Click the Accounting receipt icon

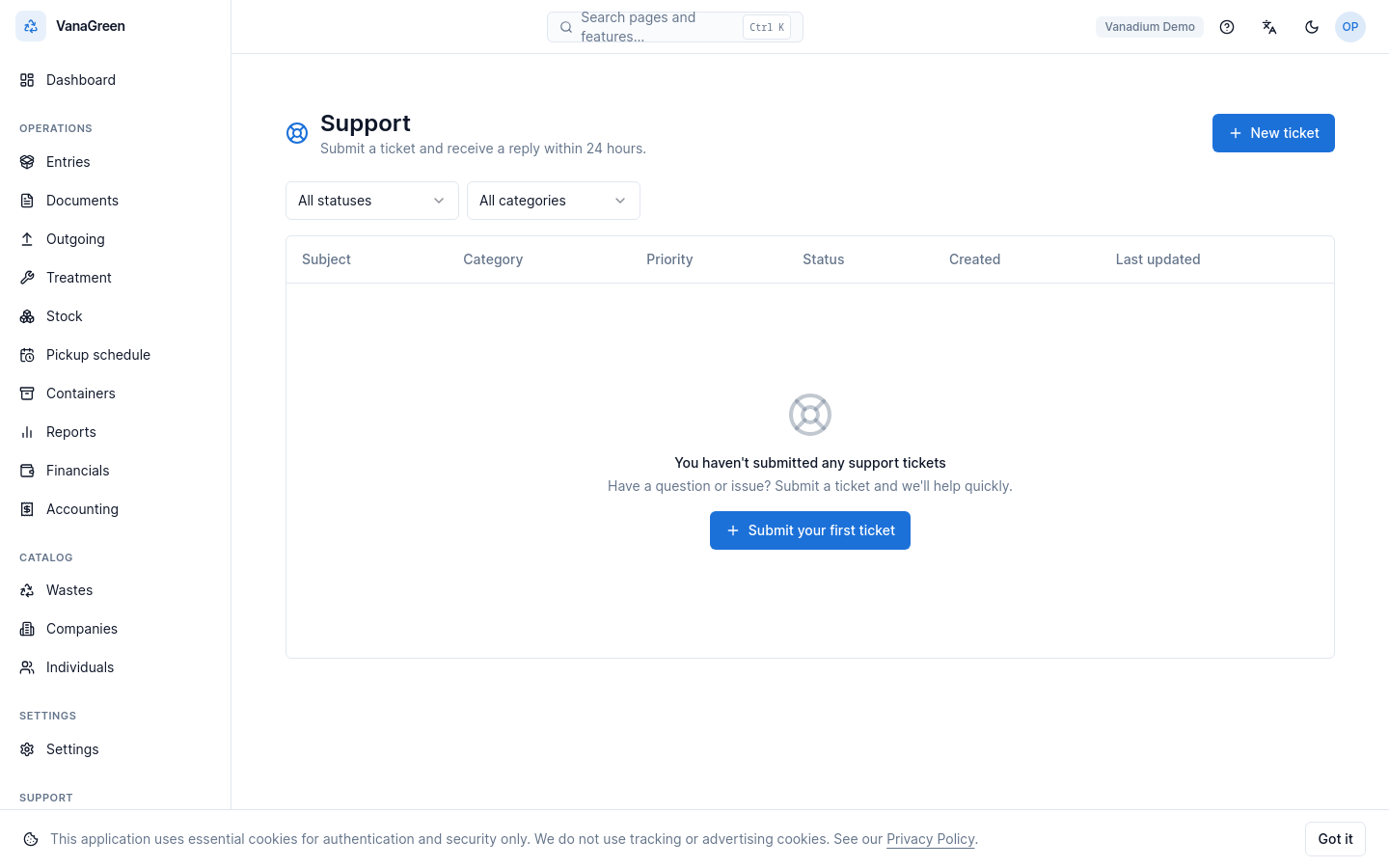[x=27, y=509]
